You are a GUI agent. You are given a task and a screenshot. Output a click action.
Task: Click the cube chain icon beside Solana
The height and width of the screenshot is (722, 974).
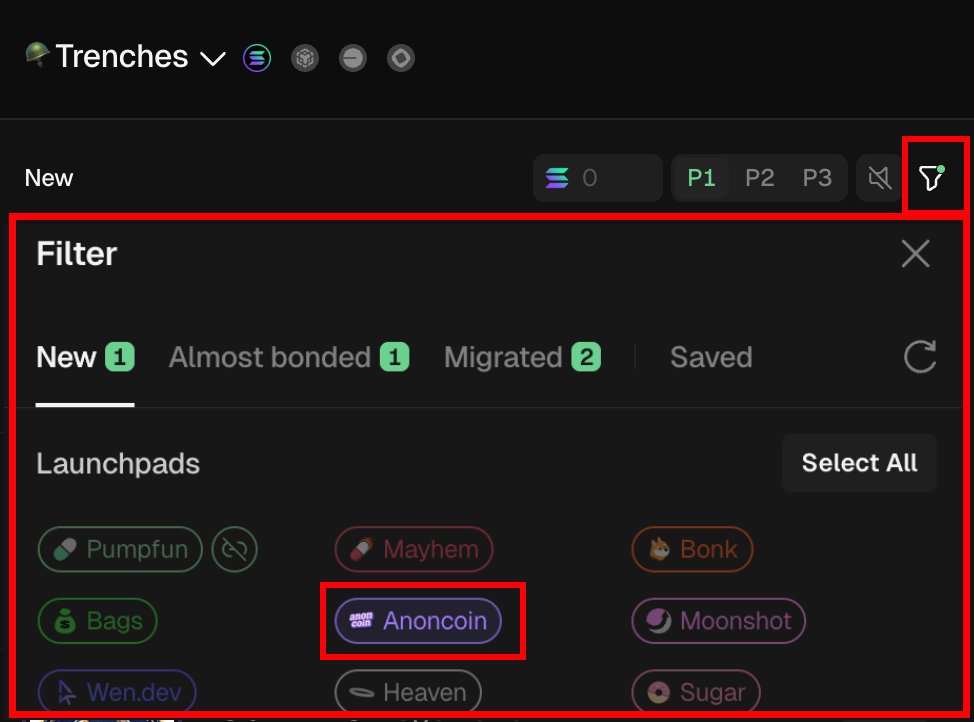[305, 58]
